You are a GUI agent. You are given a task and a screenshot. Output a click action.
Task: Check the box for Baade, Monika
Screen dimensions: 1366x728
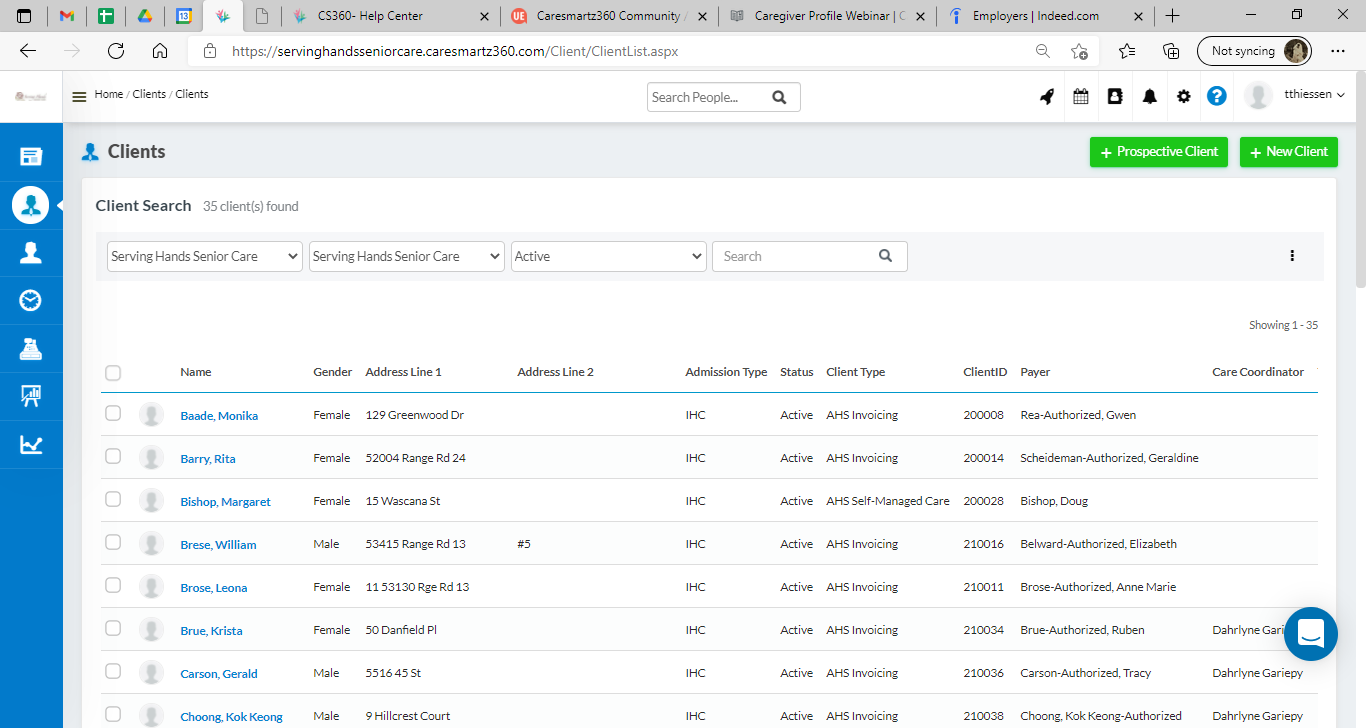113,414
